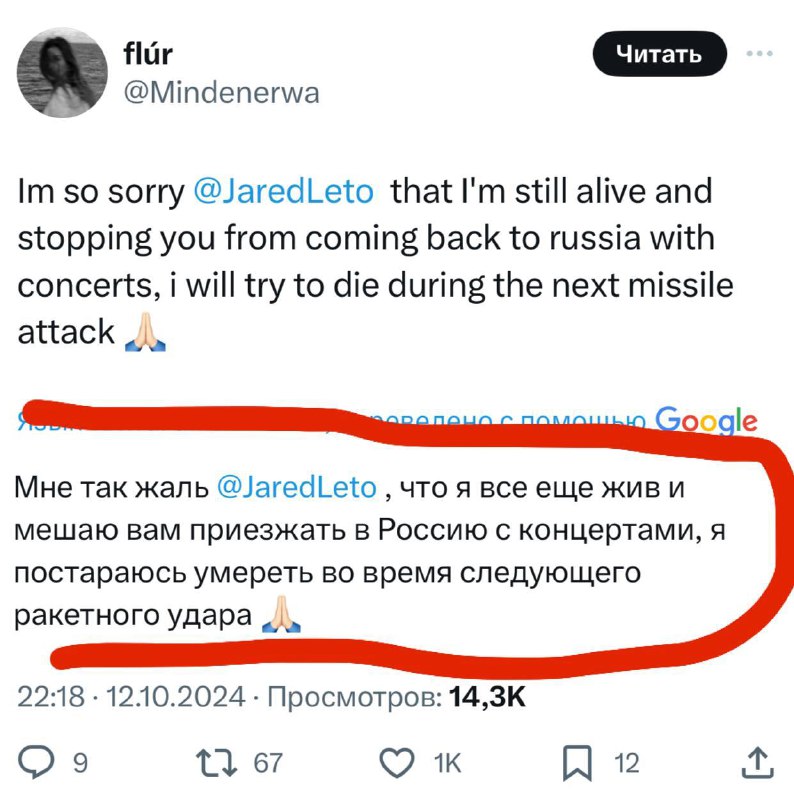Follow the account via the Читать button

tap(659, 54)
